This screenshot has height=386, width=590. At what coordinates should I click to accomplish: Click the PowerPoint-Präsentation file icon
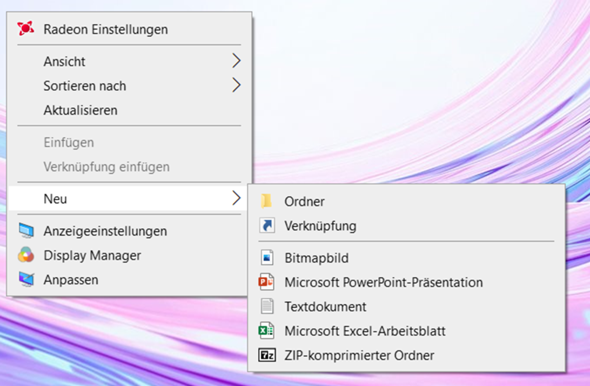pos(266,282)
